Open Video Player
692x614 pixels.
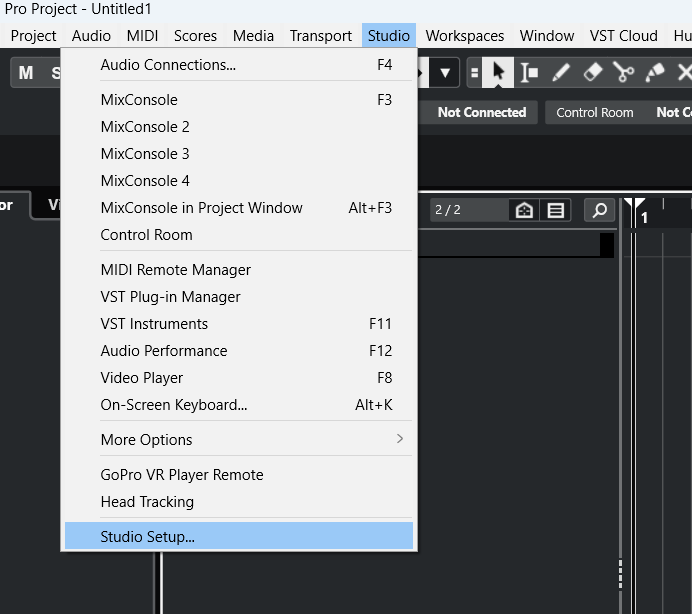click(x=239, y=378)
